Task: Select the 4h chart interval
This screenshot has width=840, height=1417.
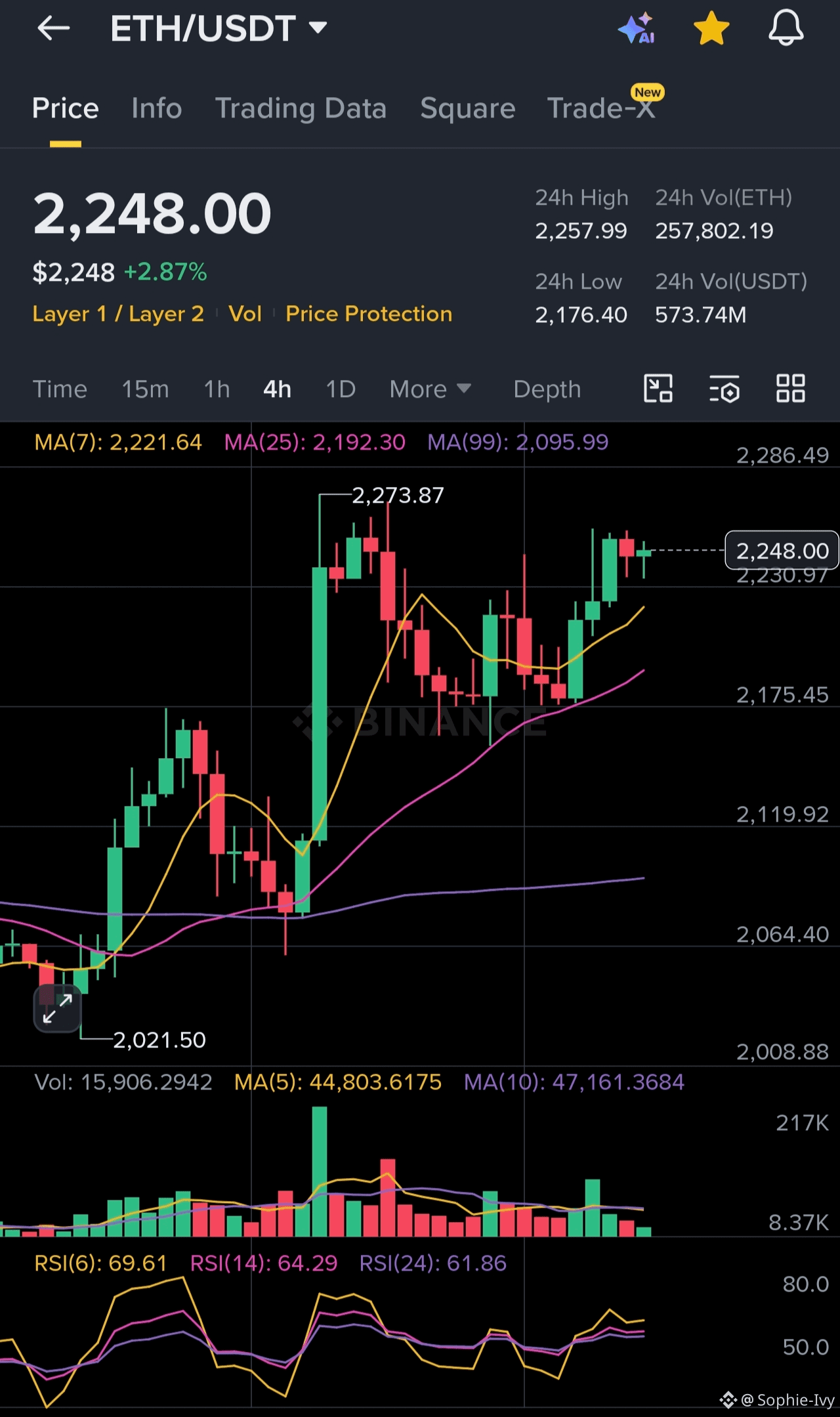Action: pyautogui.click(x=277, y=389)
